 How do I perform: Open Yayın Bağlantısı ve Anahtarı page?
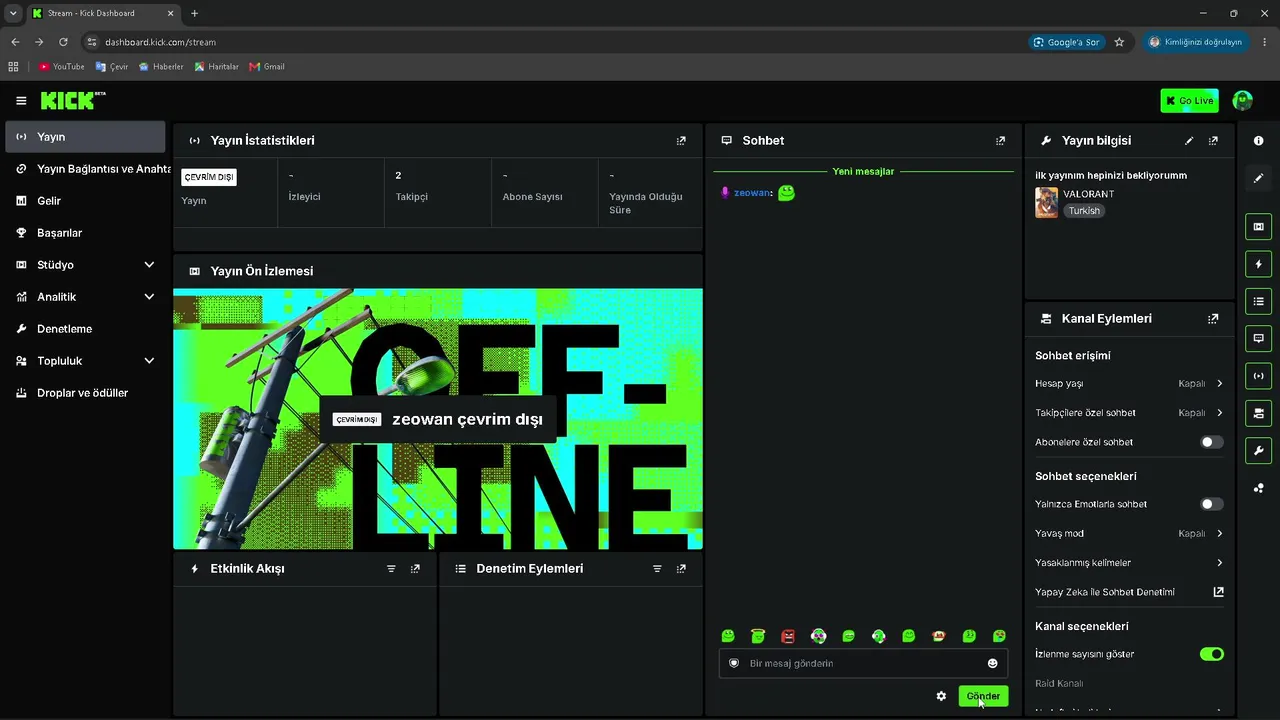pyautogui.click(x=85, y=169)
